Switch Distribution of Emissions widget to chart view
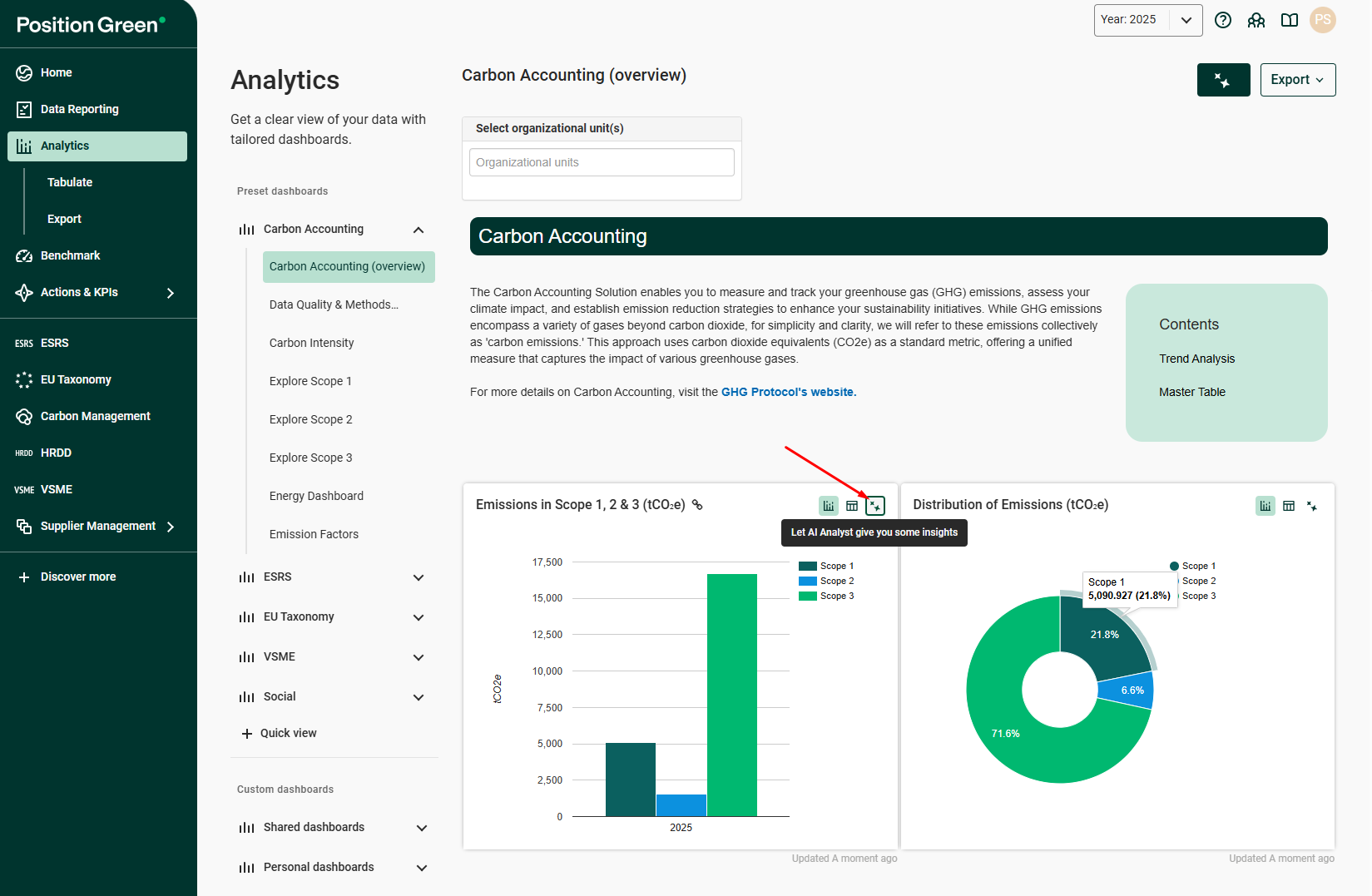Screen dimensions: 1372x896 click(x=1266, y=505)
